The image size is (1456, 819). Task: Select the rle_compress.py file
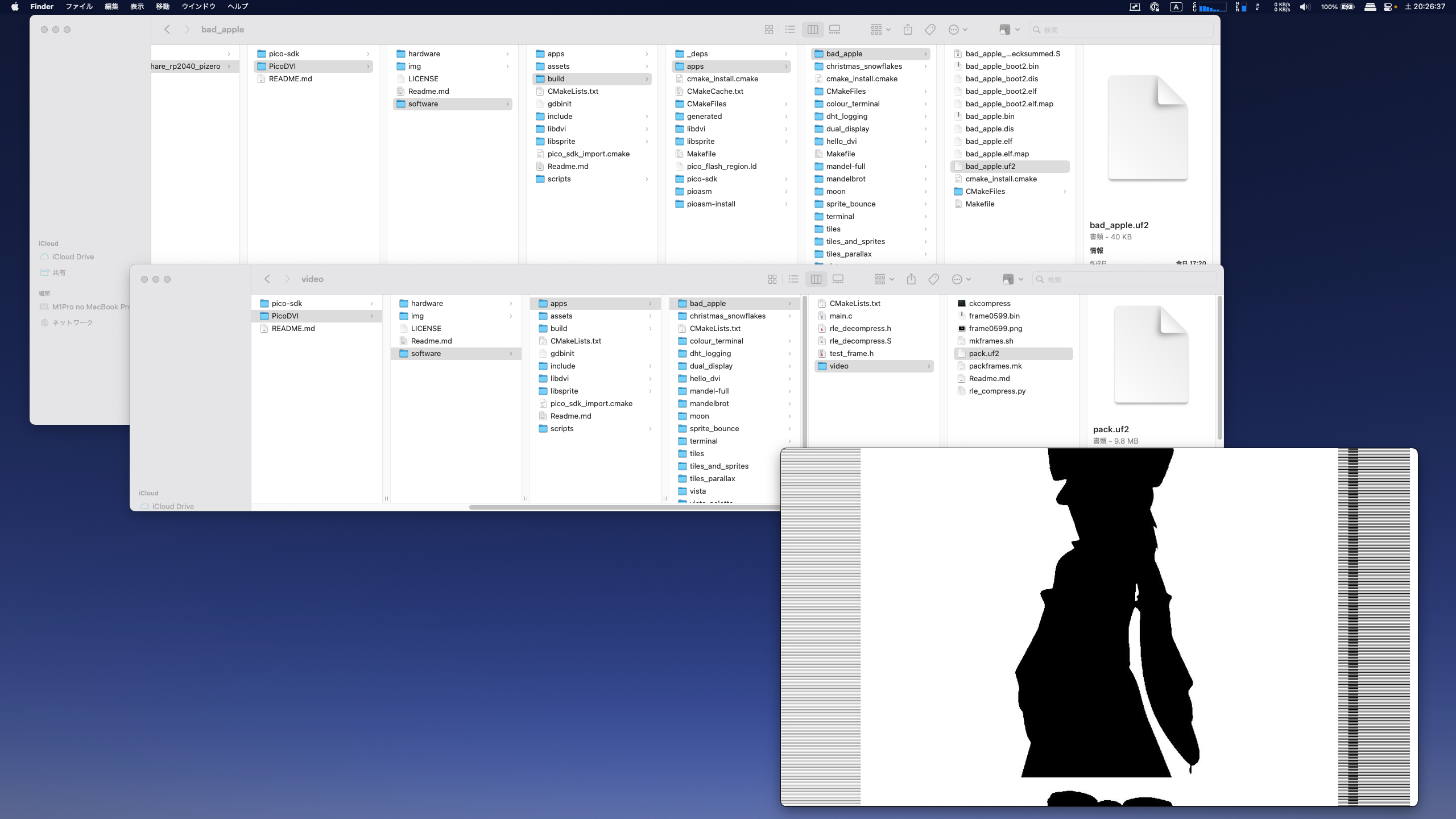(997, 391)
